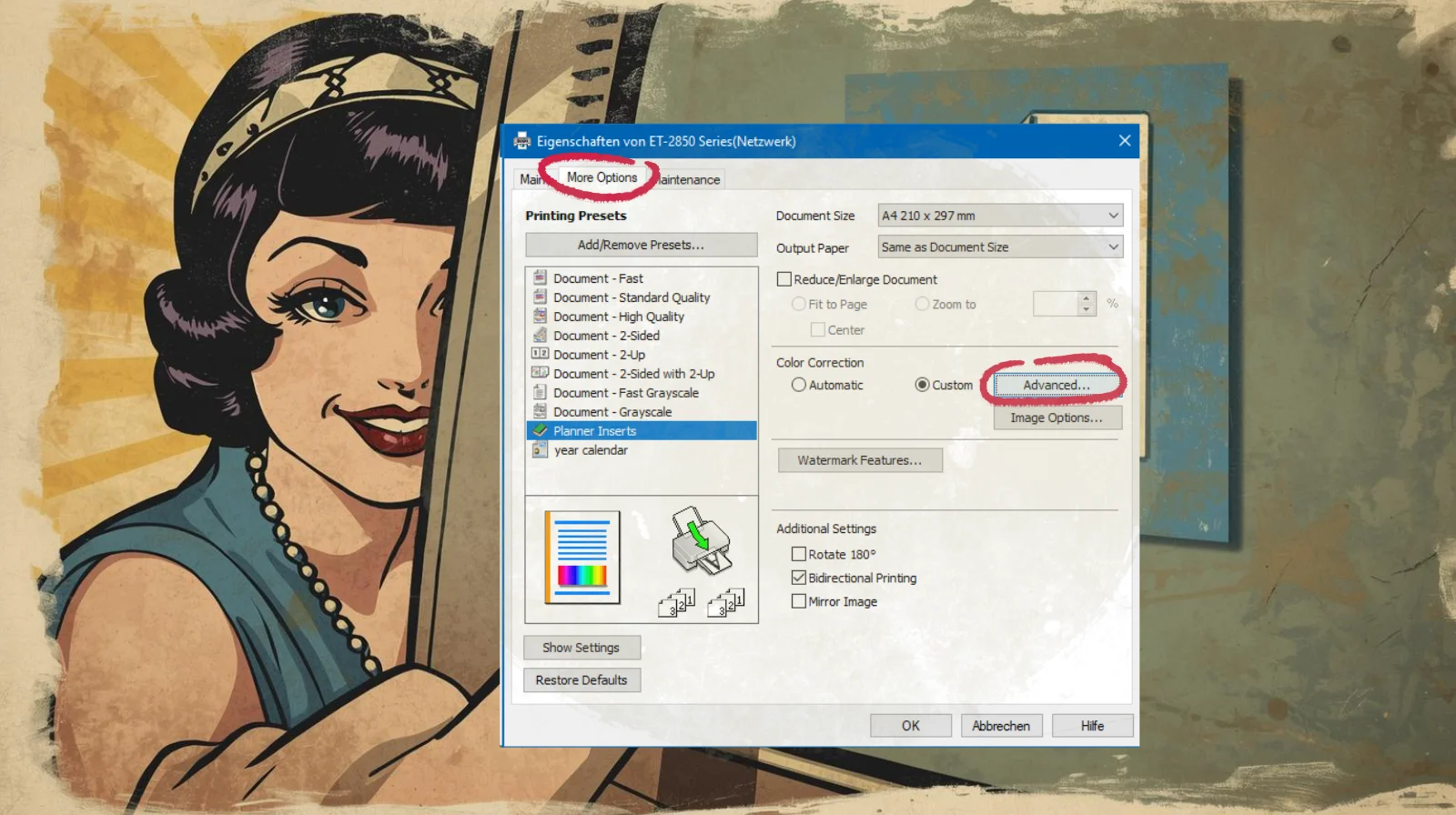
Task: Click the green checkmark Planner Inserts icon
Action: tap(540, 431)
